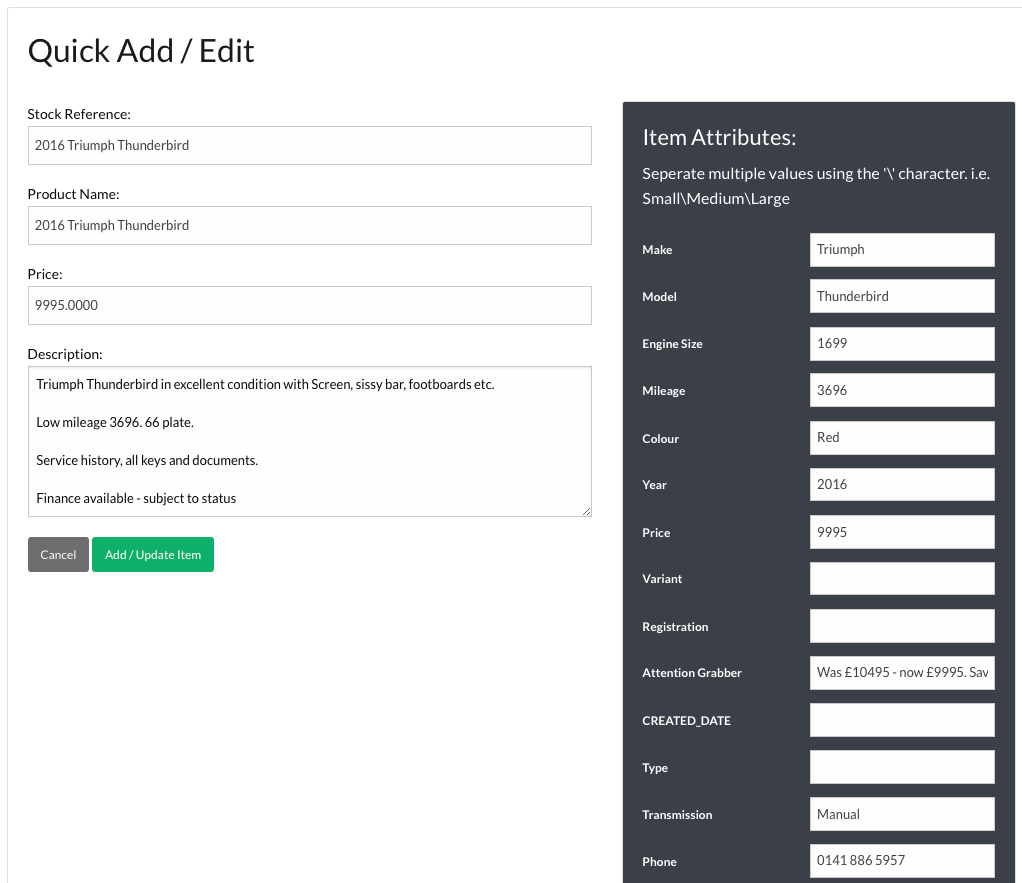This screenshot has height=883, width=1022.
Task: Focus the Description text area
Action: tap(309, 441)
